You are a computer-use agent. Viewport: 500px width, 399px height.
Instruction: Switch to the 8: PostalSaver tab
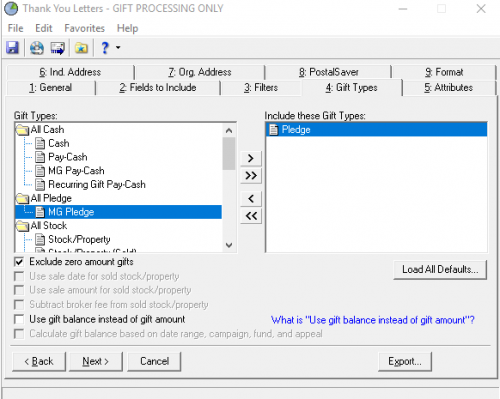point(329,72)
